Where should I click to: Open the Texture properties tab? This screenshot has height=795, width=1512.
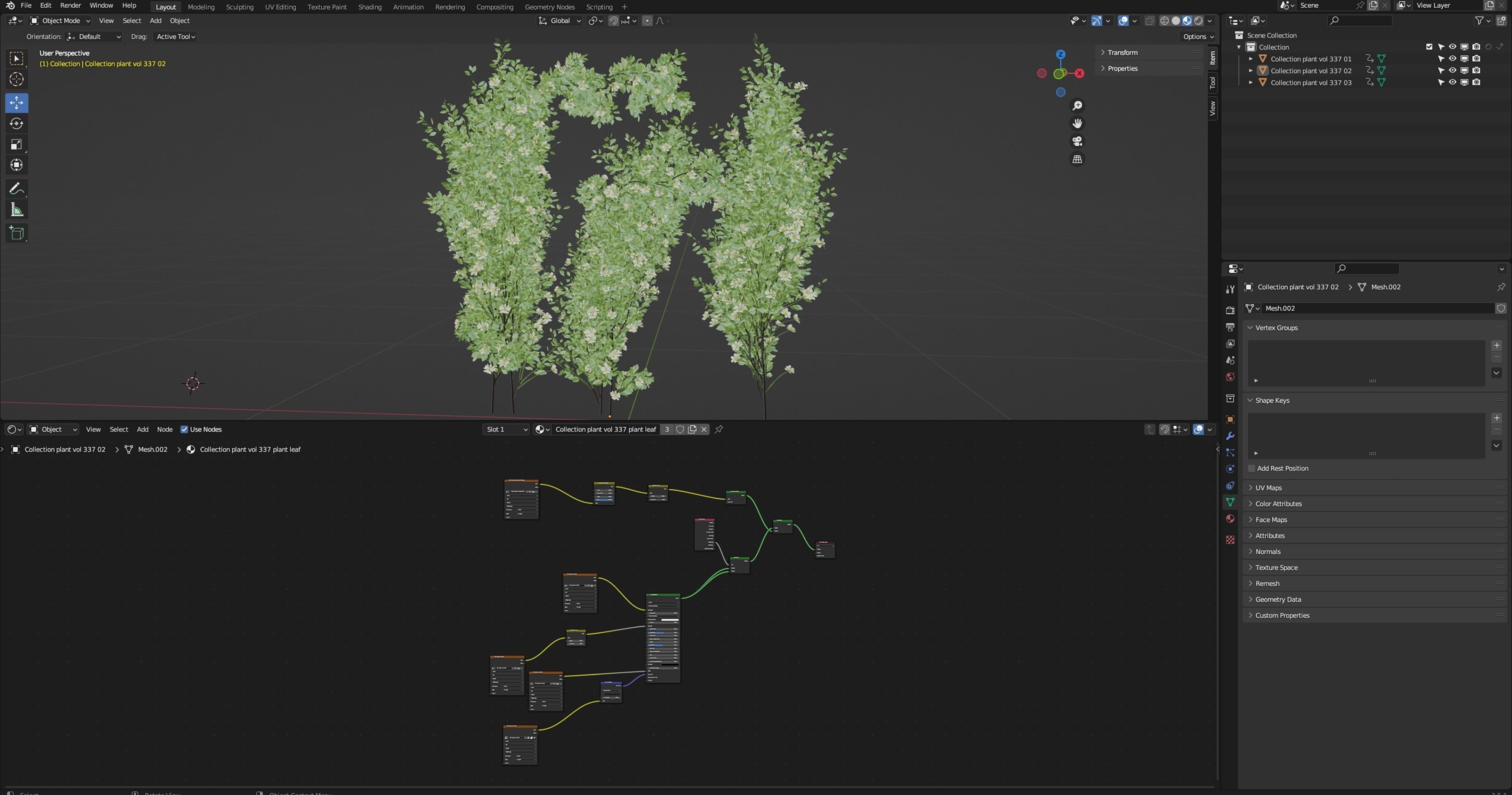[1230, 540]
